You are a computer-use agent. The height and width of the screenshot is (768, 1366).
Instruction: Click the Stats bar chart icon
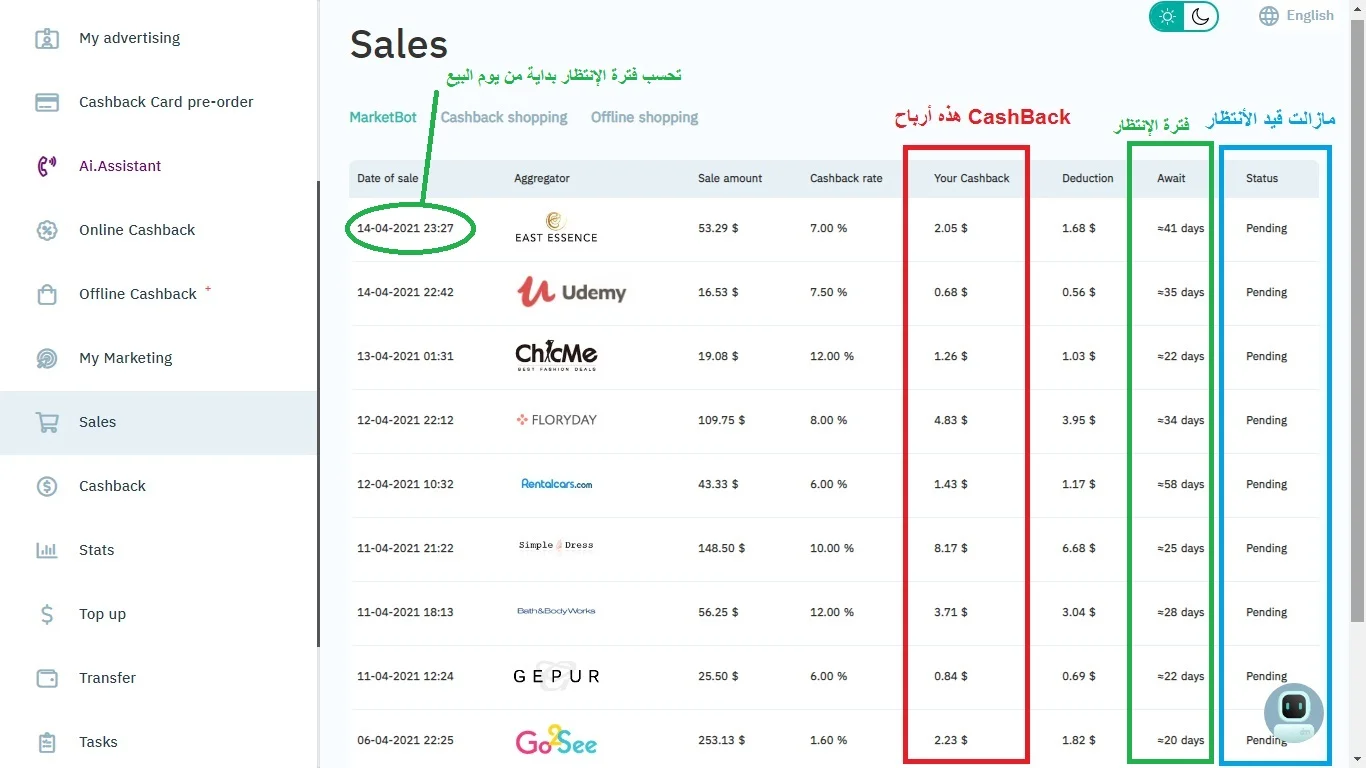point(47,550)
